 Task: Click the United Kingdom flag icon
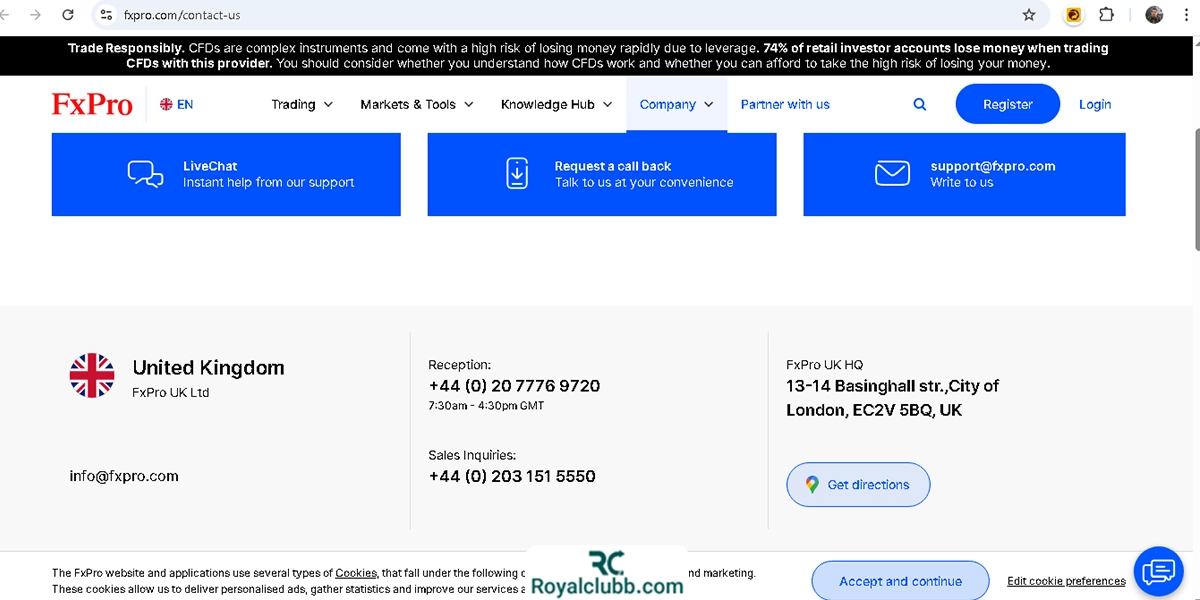pyautogui.click(x=92, y=376)
